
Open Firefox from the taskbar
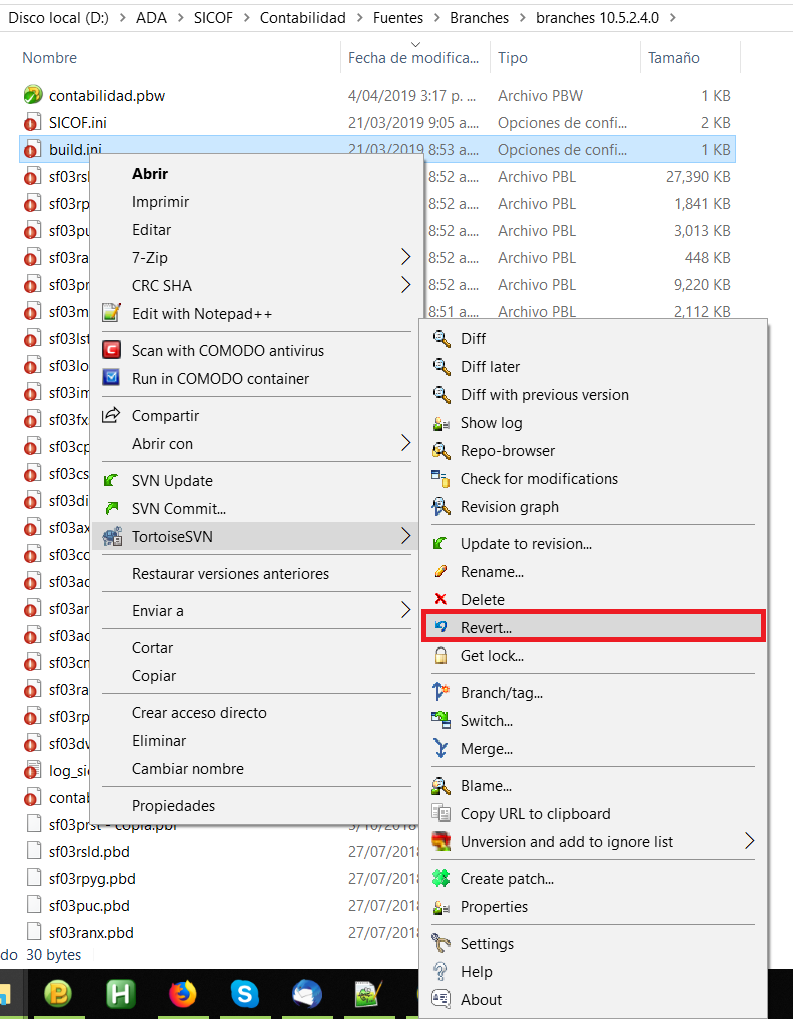[183, 994]
